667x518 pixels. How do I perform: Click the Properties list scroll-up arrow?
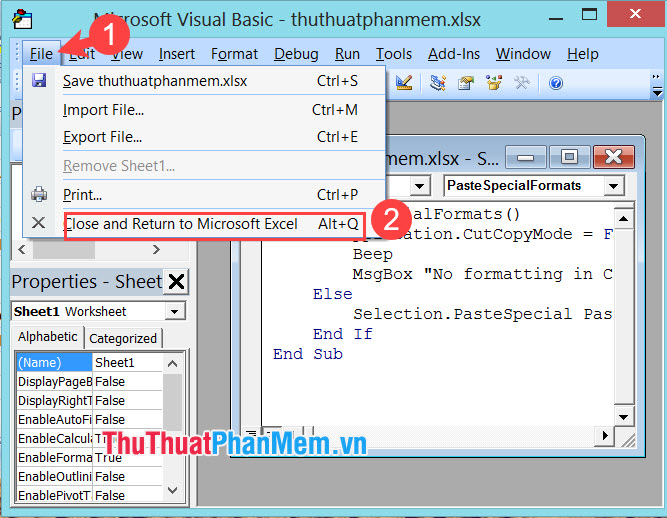(x=172, y=363)
